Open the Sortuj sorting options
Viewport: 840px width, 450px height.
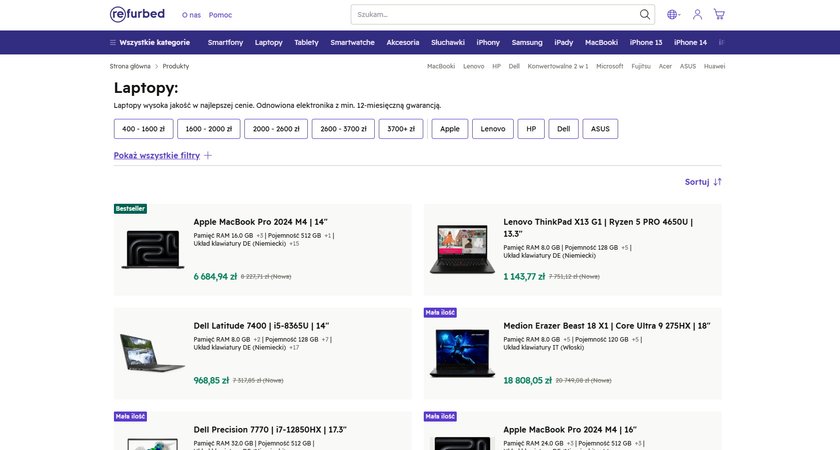703,182
